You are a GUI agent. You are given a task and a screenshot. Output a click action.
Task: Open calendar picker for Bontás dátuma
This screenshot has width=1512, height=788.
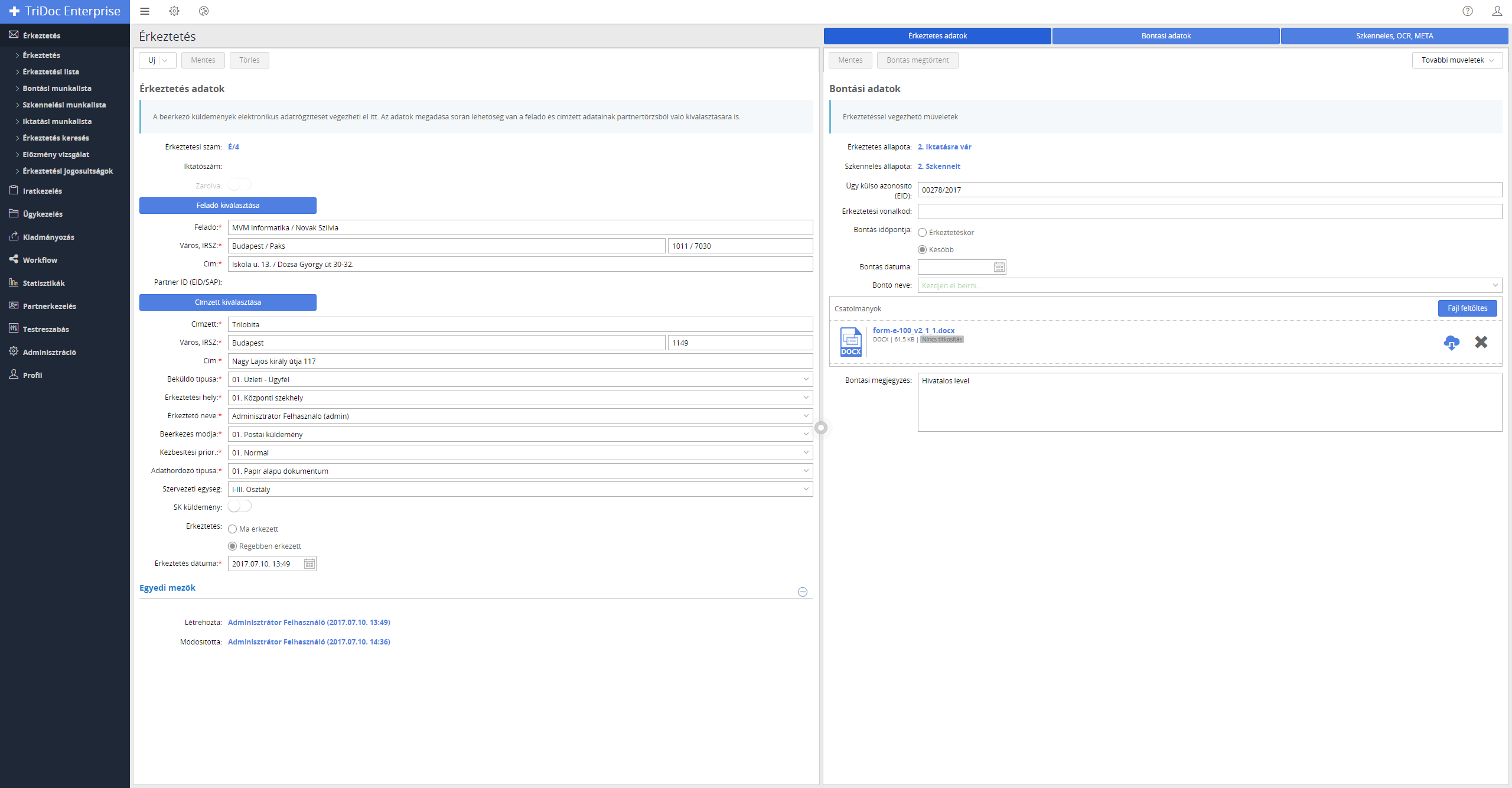tap(999, 268)
